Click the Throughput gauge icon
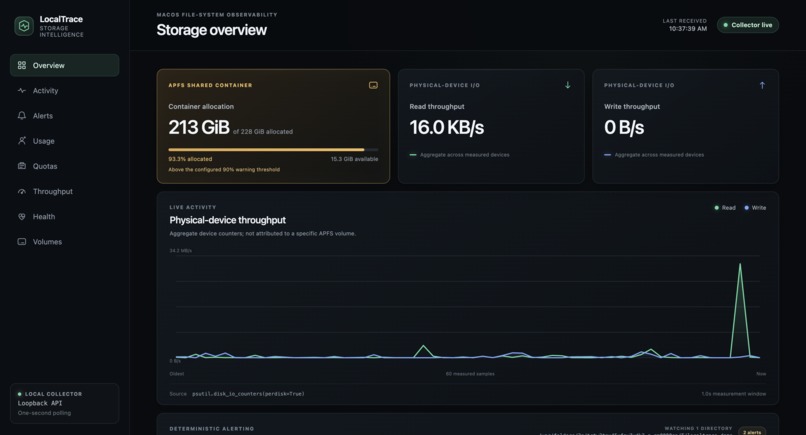The height and width of the screenshot is (435, 806). (22, 191)
